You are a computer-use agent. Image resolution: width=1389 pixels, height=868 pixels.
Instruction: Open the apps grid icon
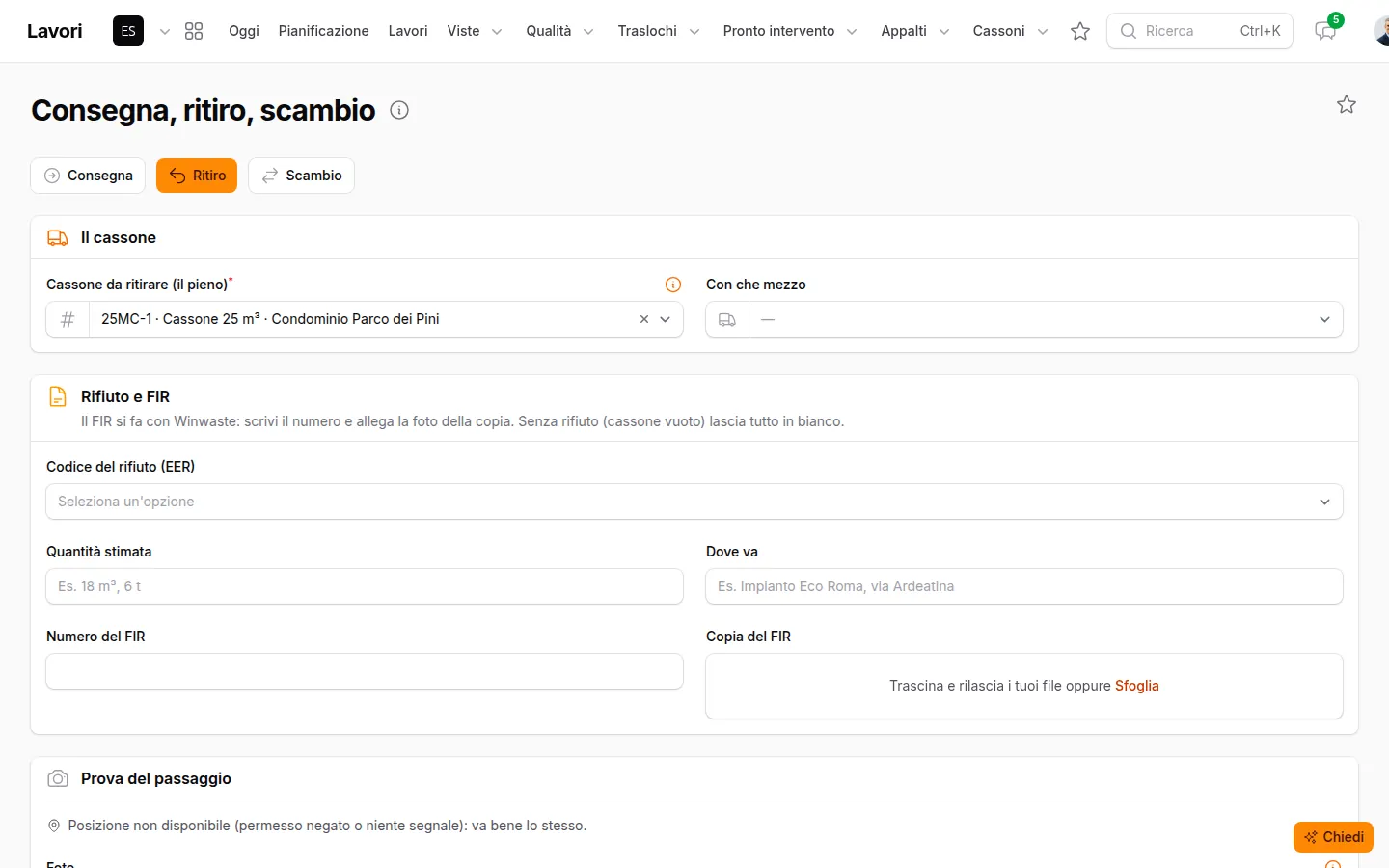[194, 31]
